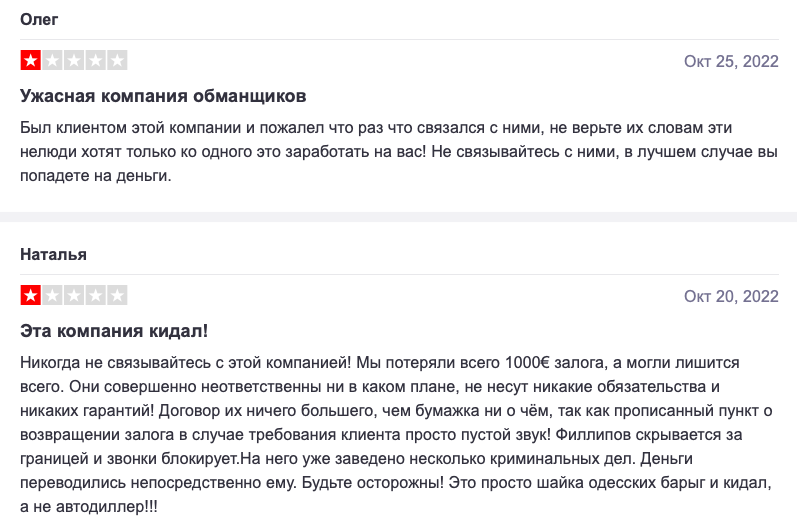
Task: Click the date Окт 25, 2022
Action: [731, 61]
